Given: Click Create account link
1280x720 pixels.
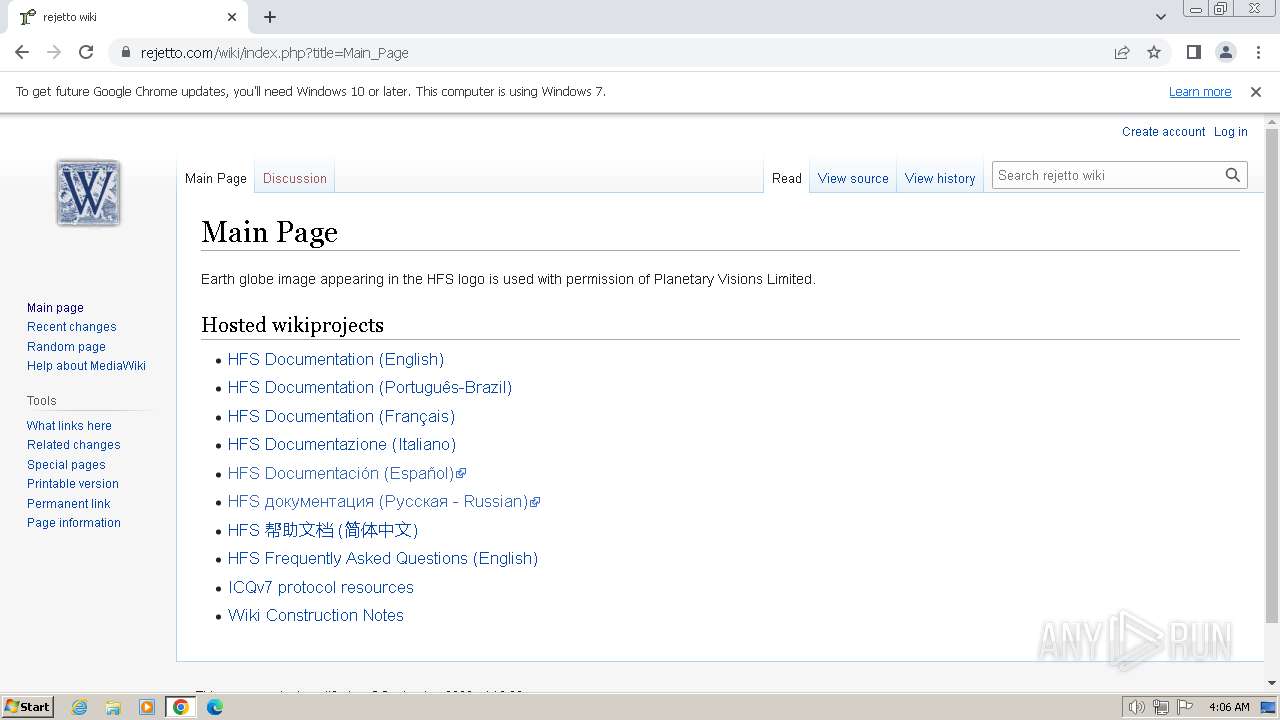Looking at the screenshot, I should click(1163, 131).
